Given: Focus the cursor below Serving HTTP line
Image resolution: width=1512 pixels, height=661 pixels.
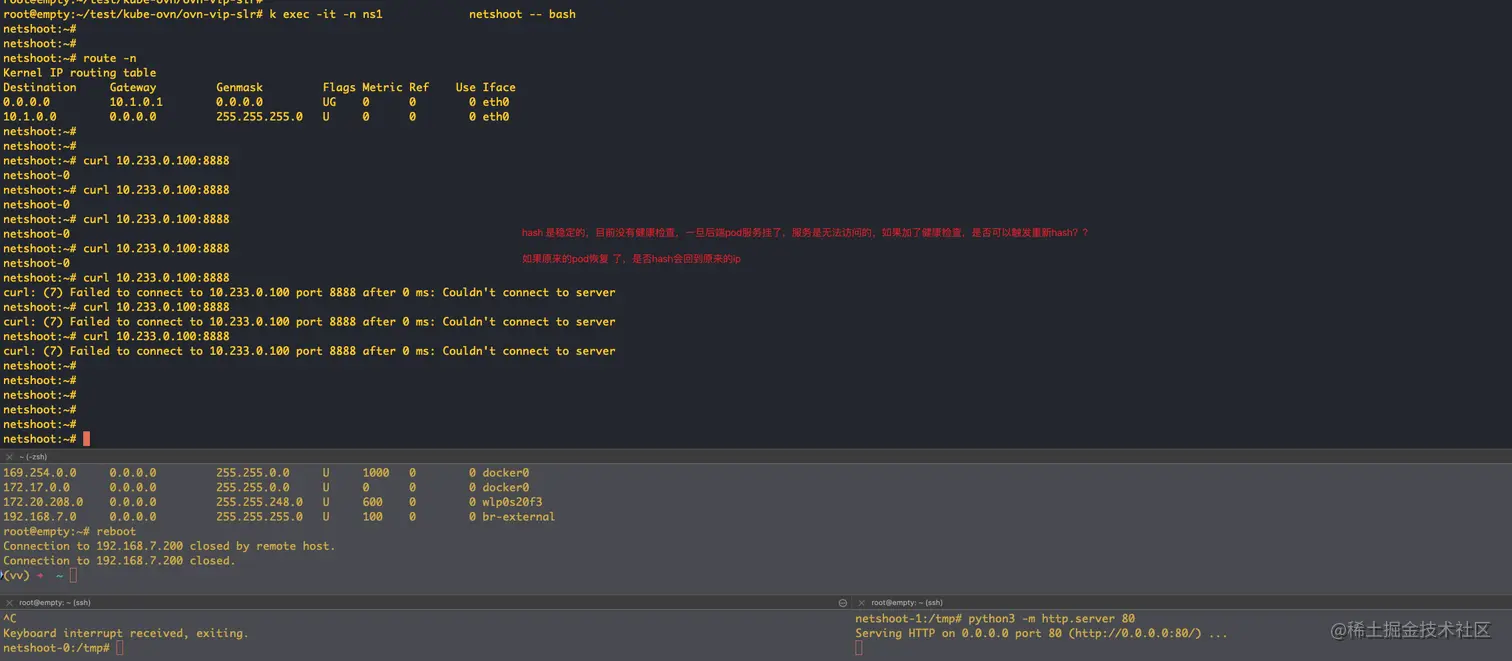Looking at the screenshot, I should (x=859, y=648).
